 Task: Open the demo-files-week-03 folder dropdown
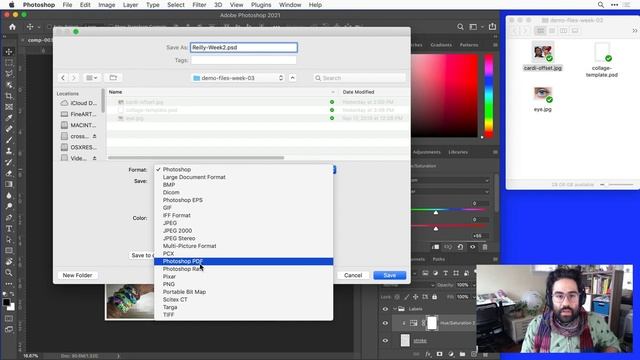pyautogui.click(x=238, y=78)
